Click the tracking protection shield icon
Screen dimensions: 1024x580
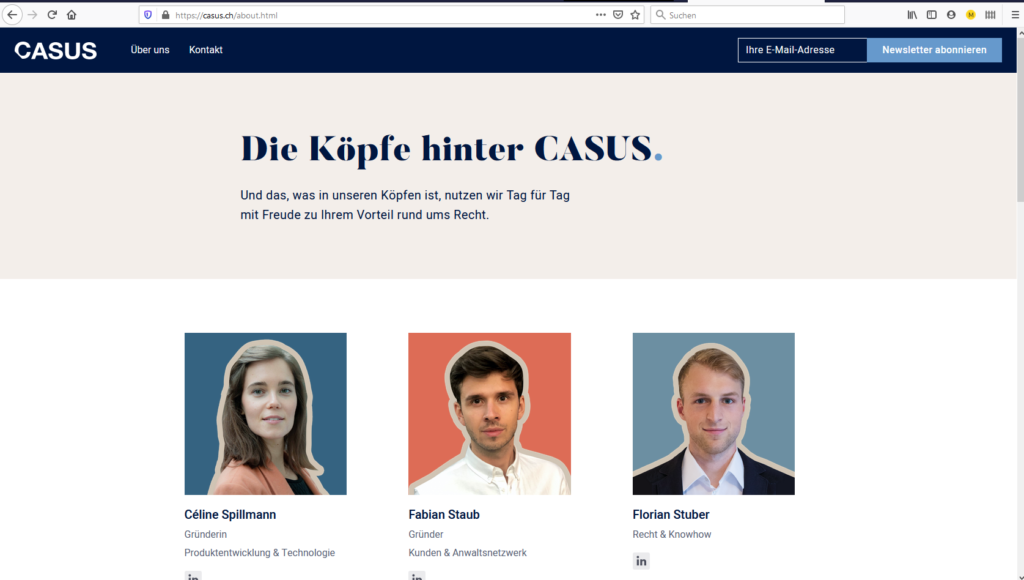coord(148,15)
